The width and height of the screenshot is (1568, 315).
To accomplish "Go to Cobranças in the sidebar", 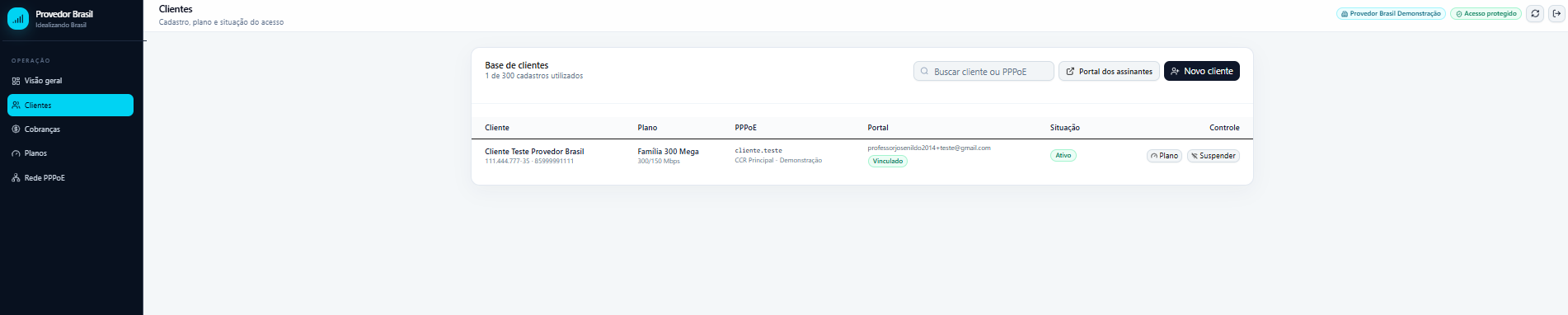I will pyautogui.click(x=70, y=129).
